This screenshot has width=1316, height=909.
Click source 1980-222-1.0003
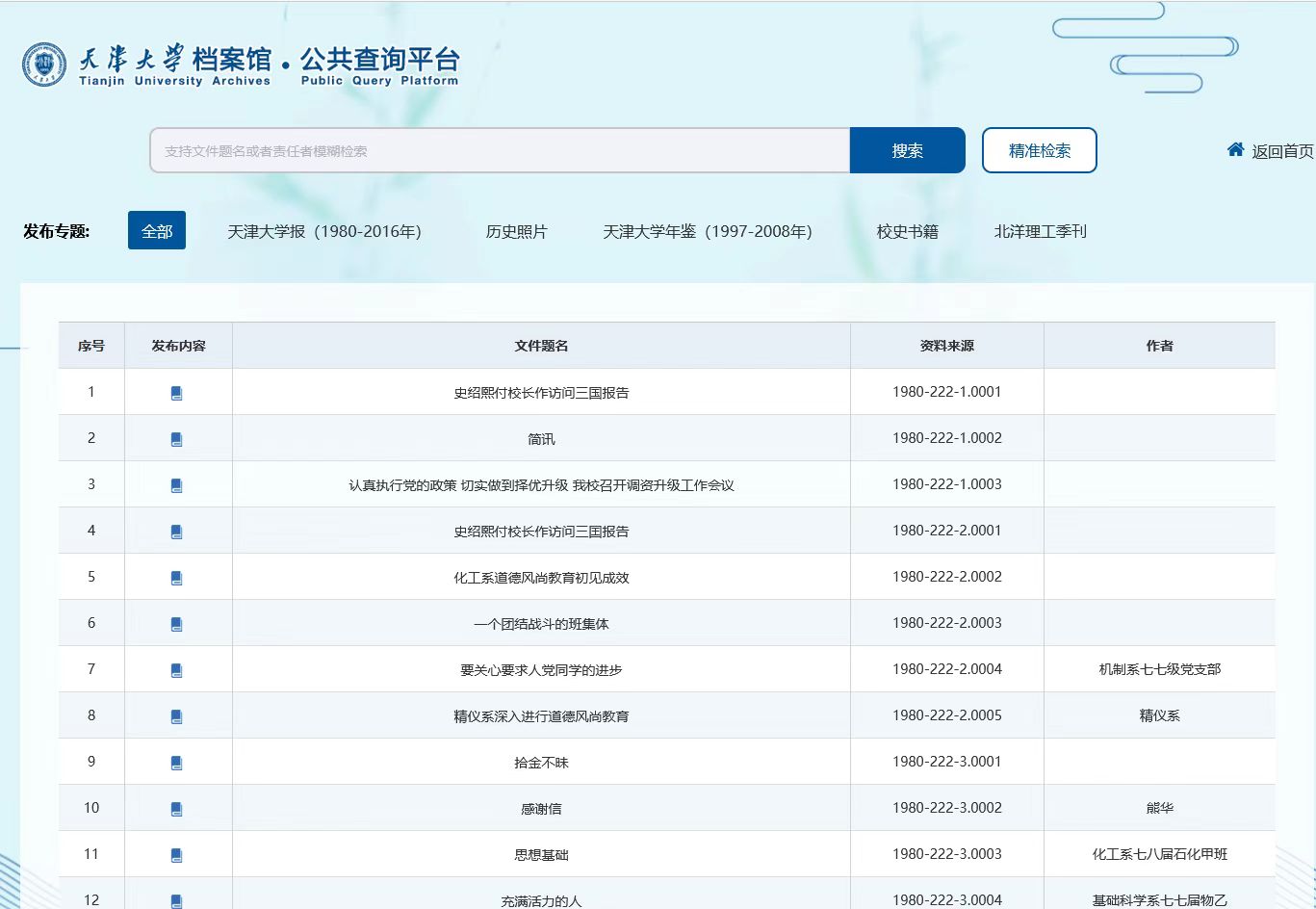coord(947,484)
